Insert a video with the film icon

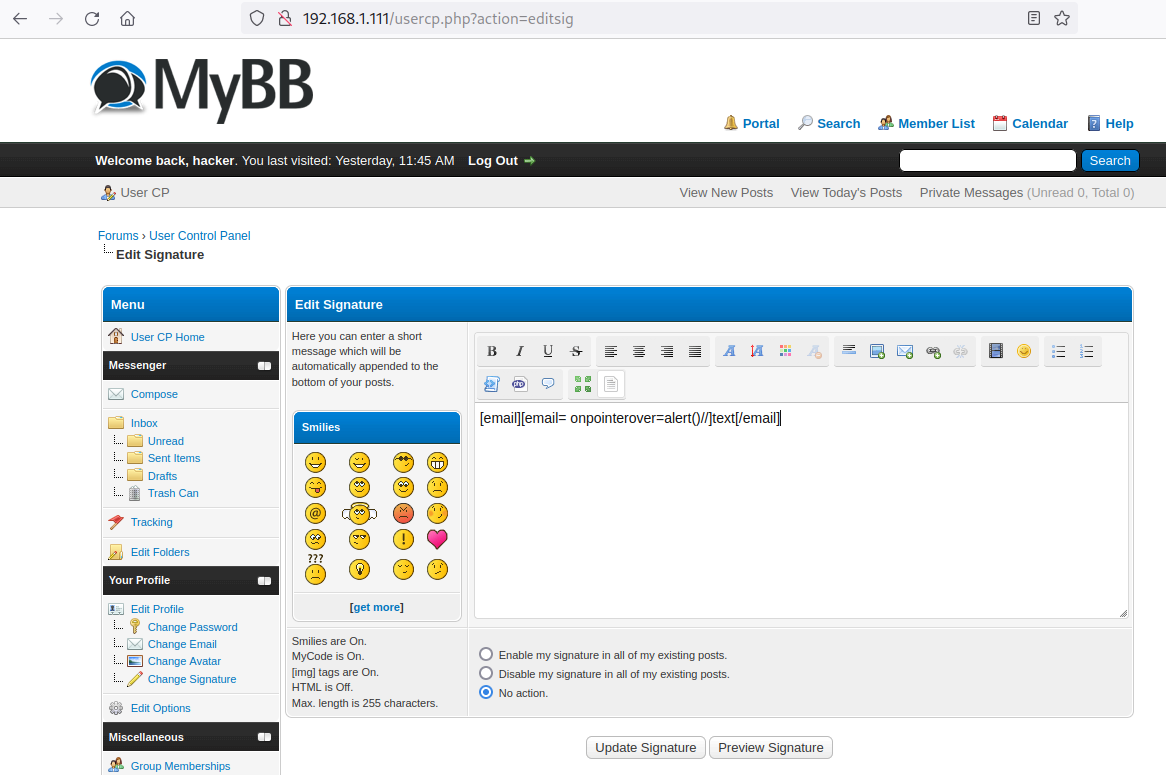coord(995,351)
